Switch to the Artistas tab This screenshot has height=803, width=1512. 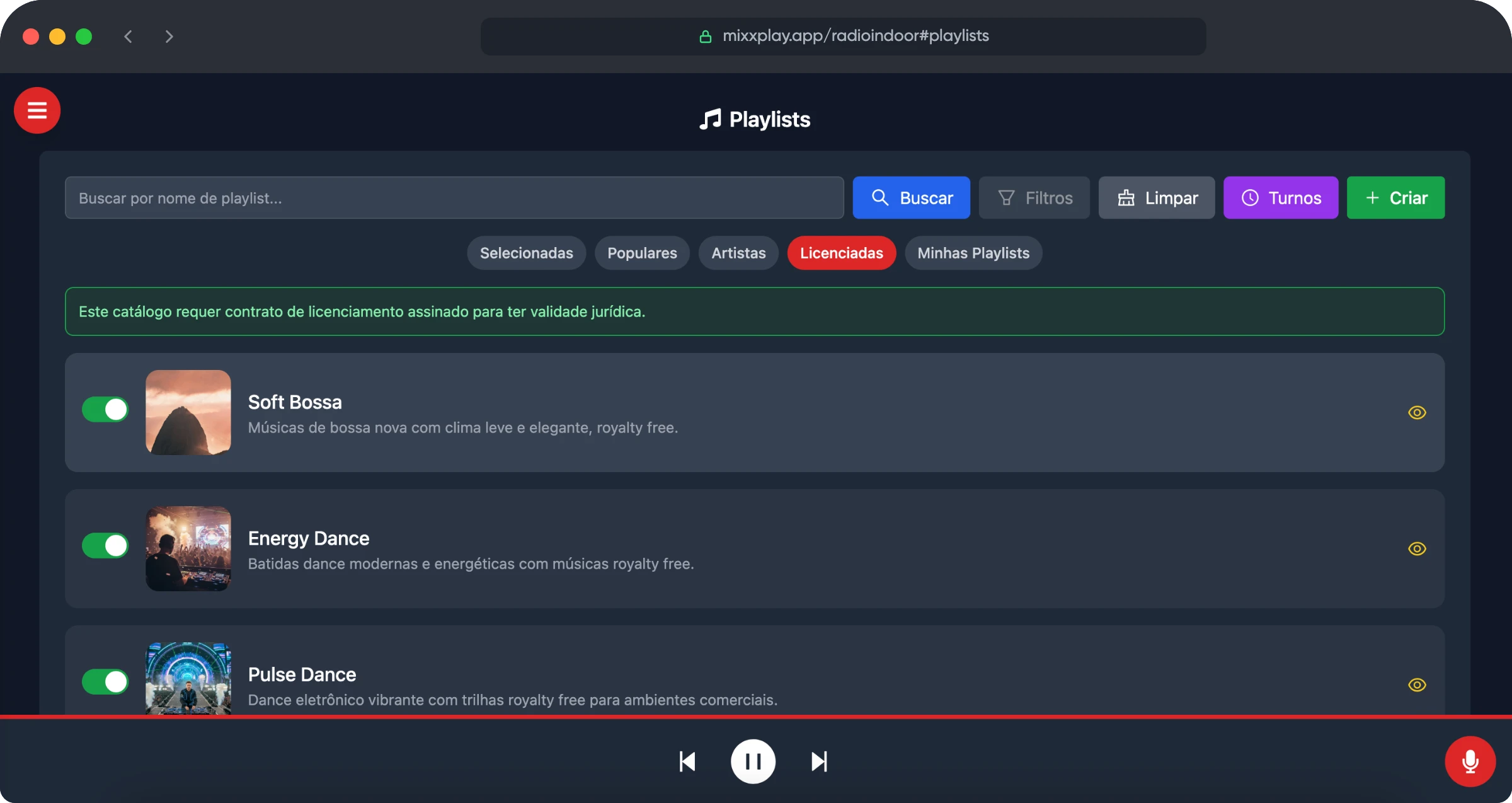tap(738, 253)
